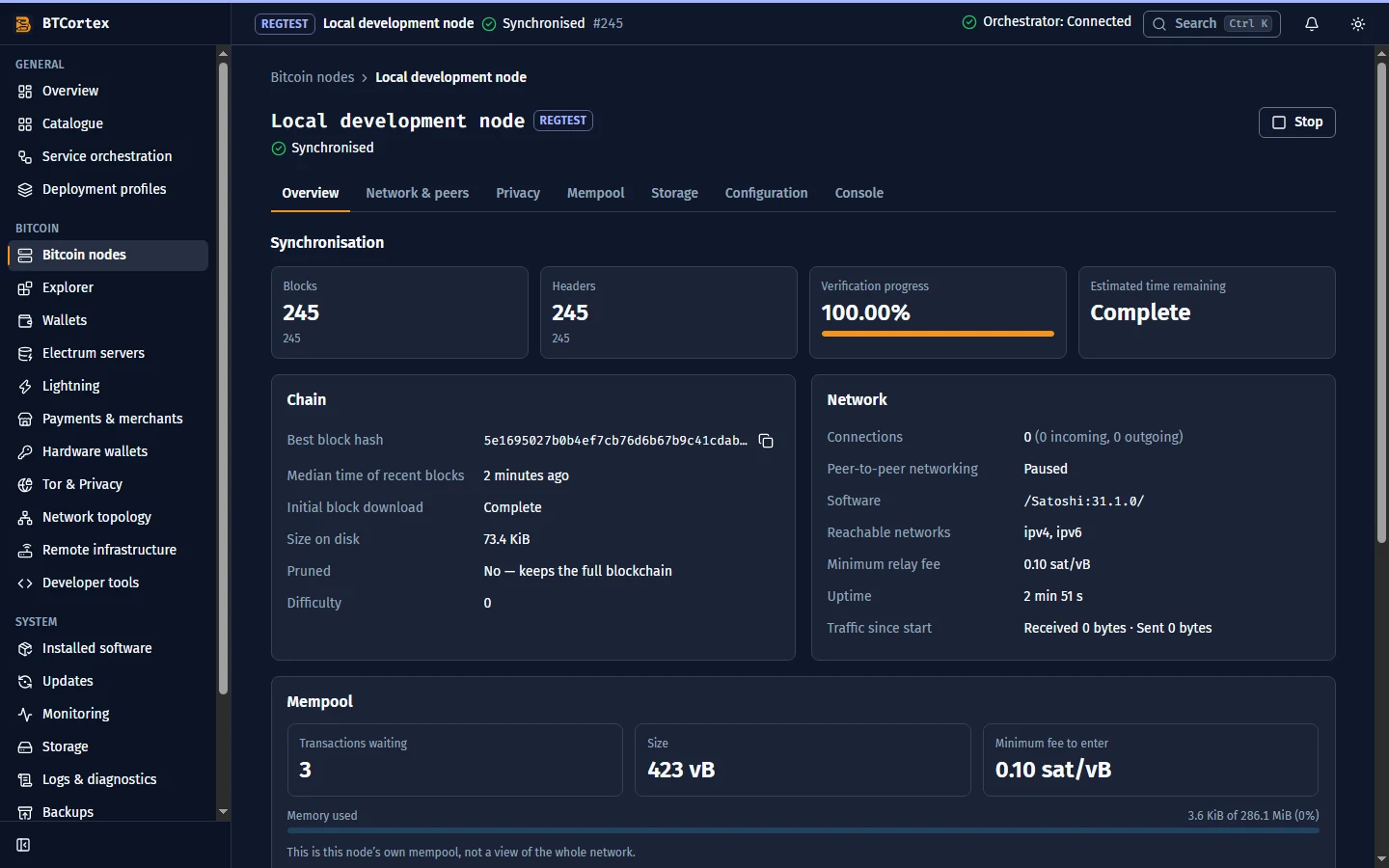Screen dimensions: 1389x868
Task: Click the Deployment profiles layers icon
Action: (25, 190)
